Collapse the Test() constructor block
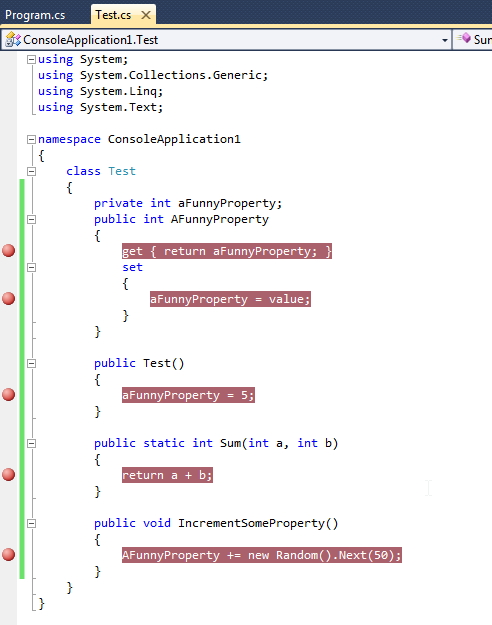 31,363
